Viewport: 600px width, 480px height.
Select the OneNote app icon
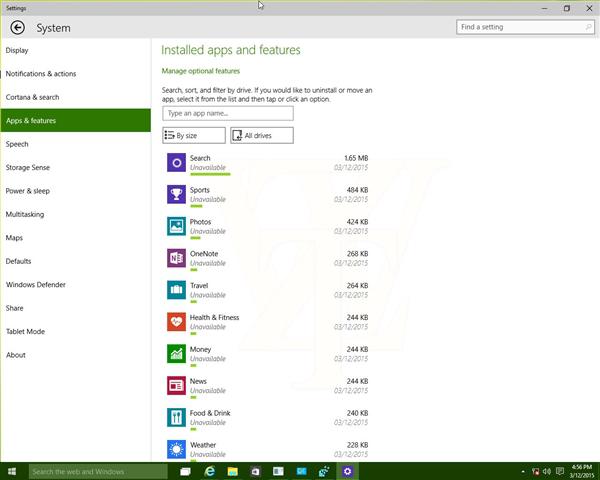tap(175, 258)
